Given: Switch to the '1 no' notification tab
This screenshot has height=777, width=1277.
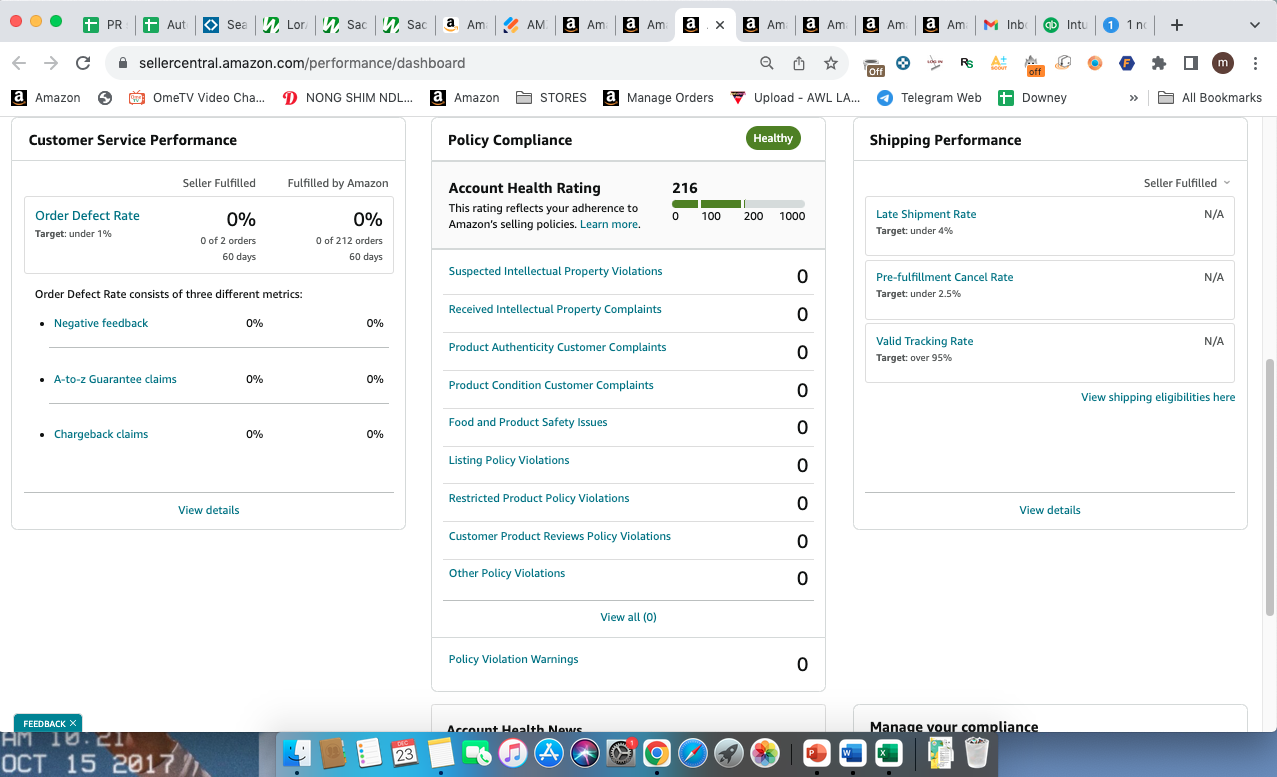Looking at the screenshot, I should point(1124,25).
